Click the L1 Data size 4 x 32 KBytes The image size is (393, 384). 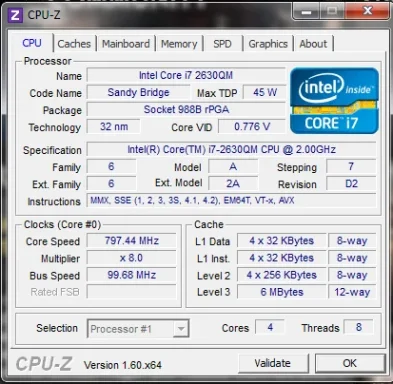point(282,241)
